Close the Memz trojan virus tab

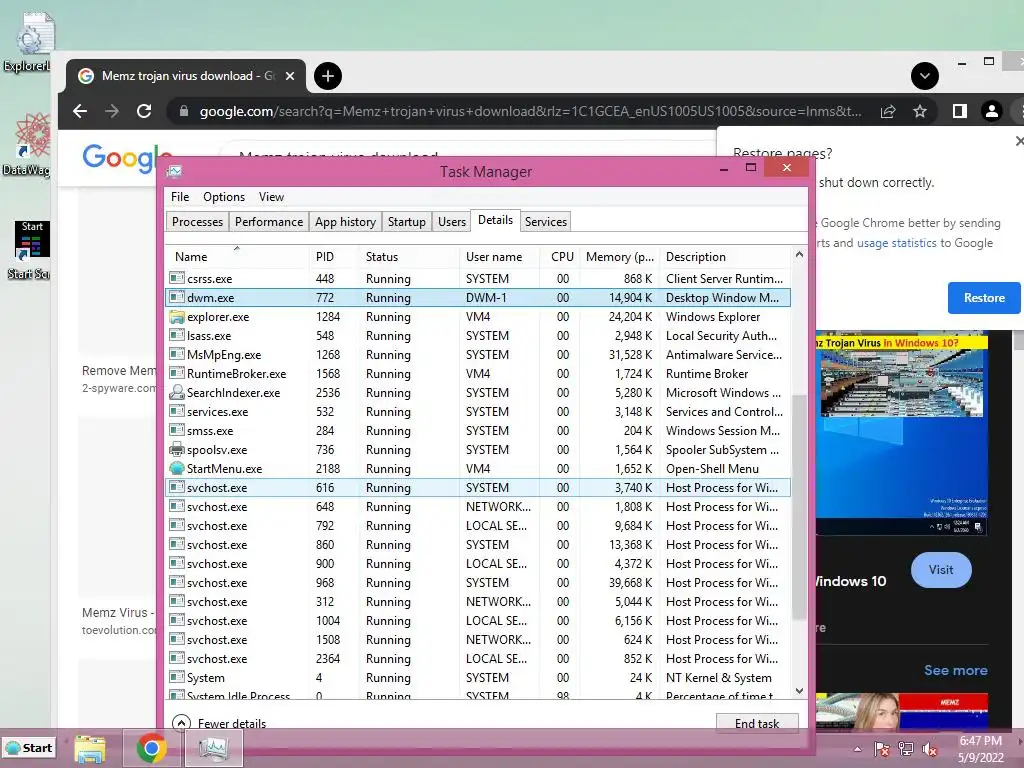290,76
